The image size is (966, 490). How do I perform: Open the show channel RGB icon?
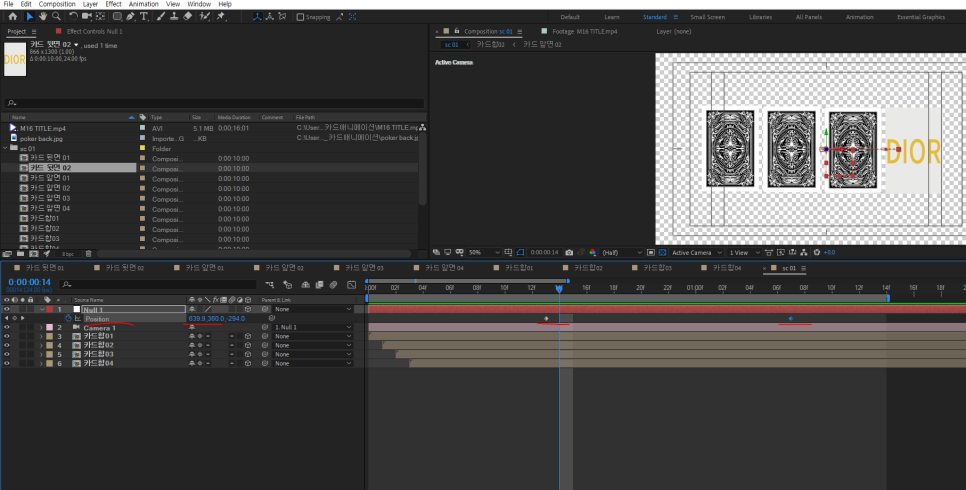593,253
